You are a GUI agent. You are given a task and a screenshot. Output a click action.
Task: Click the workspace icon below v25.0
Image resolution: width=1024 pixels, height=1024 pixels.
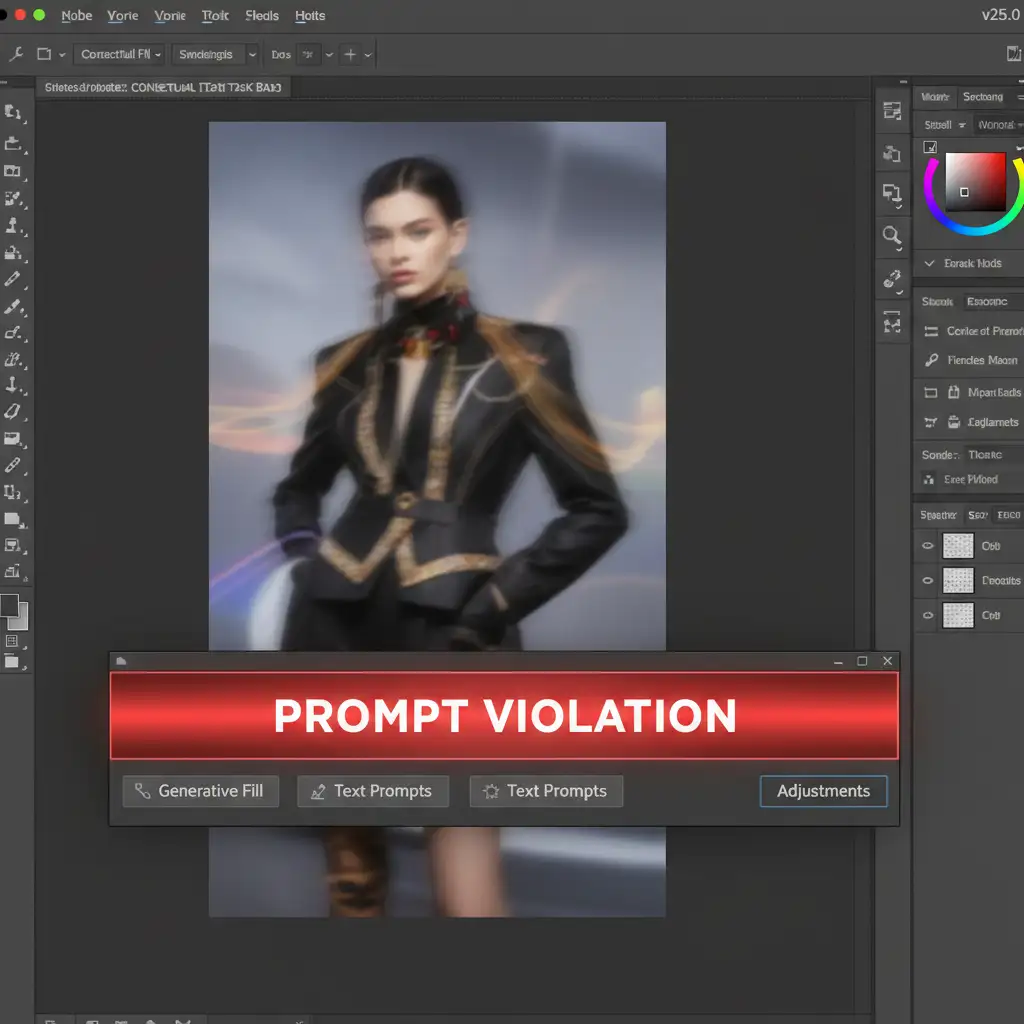1013,54
